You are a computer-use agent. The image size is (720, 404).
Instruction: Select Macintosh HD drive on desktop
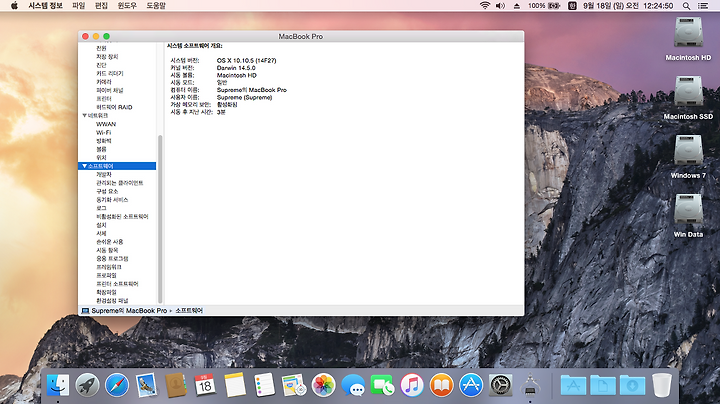(688, 39)
